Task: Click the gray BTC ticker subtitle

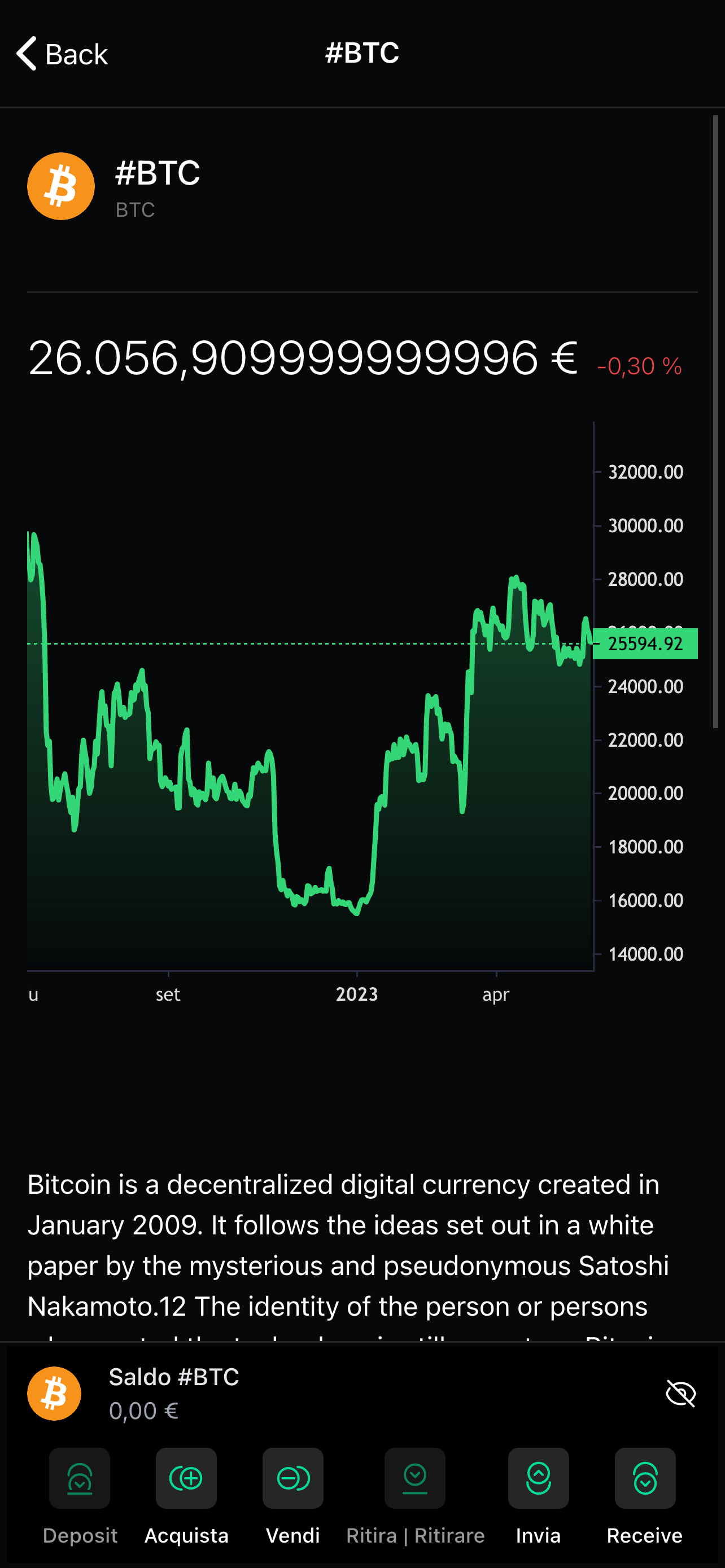Action: 135,210
